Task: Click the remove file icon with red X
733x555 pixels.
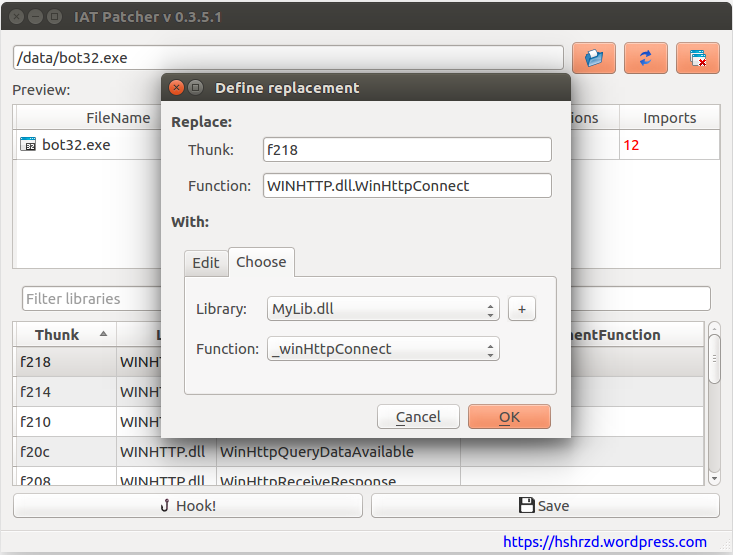Action: [698, 58]
